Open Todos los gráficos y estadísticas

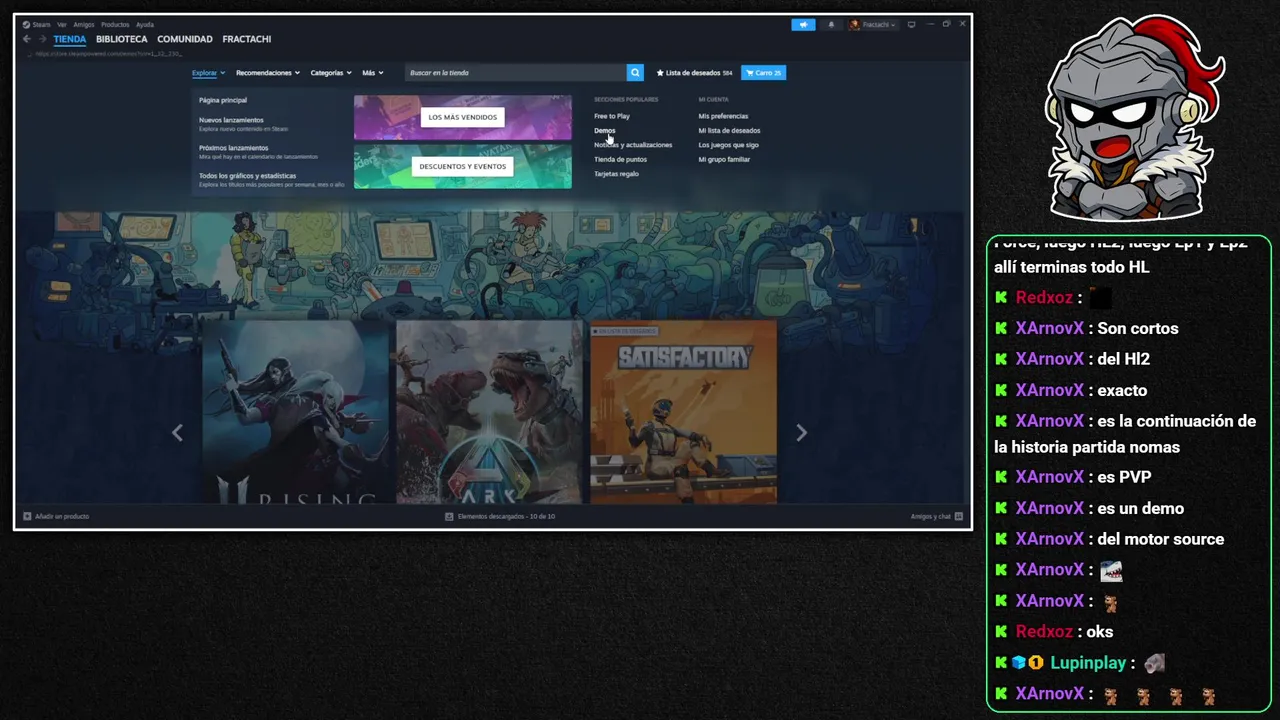point(247,176)
